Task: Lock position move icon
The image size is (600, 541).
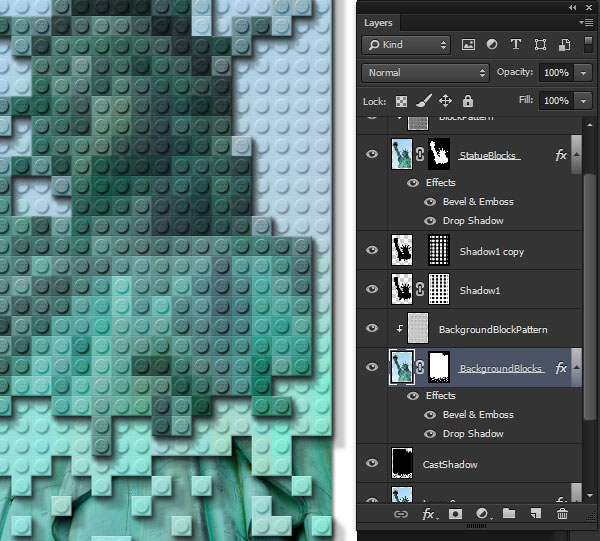Action: (x=445, y=101)
